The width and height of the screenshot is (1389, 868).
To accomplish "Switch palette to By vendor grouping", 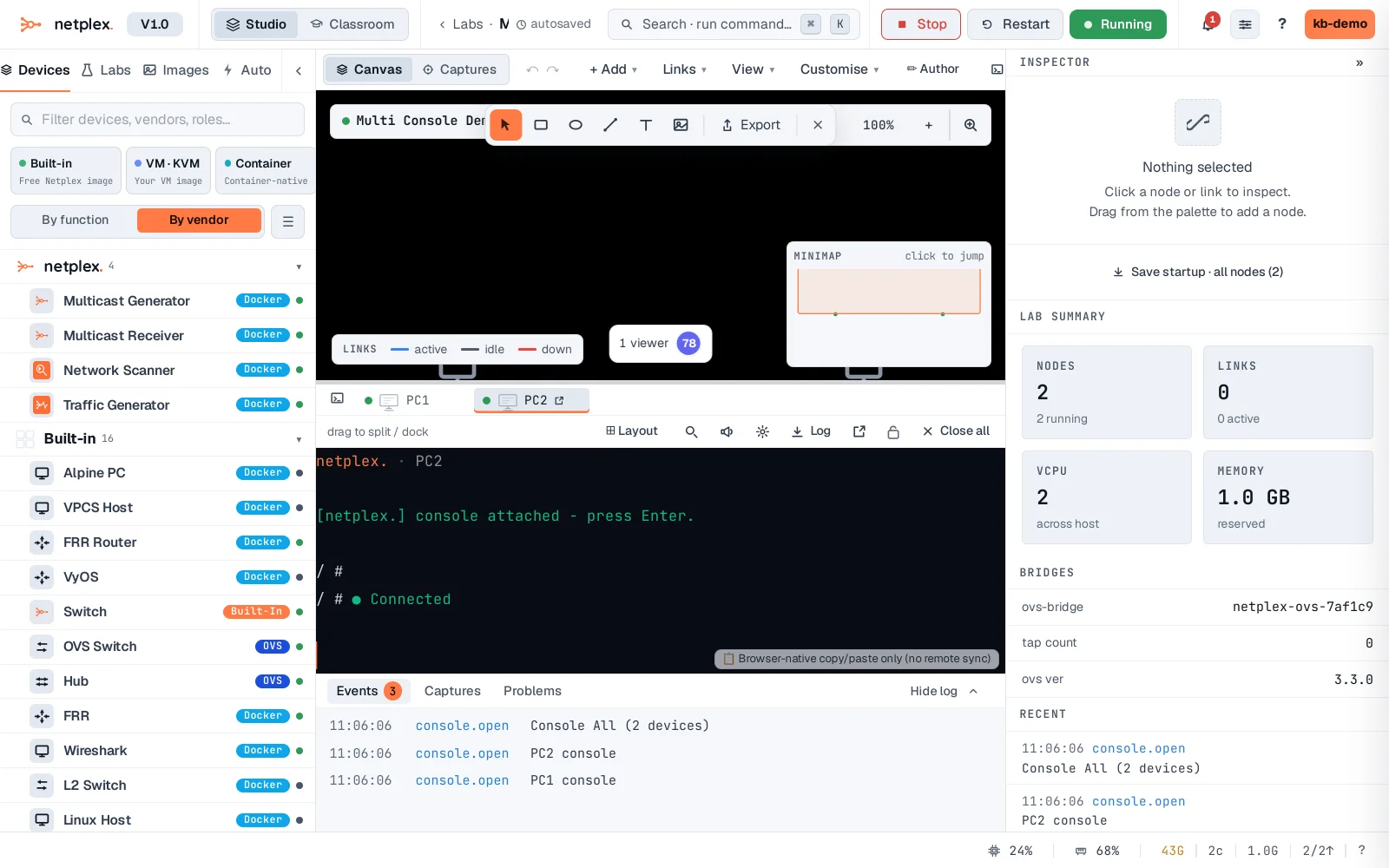I will [x=199, y=220].
